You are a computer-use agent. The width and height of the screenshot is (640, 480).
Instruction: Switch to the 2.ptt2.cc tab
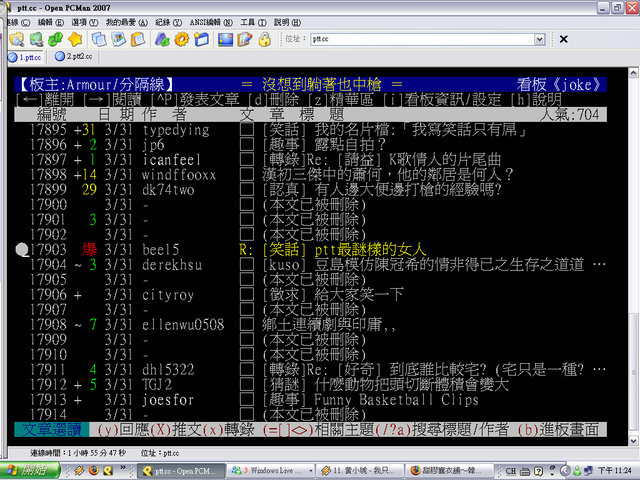pos(74,57)
